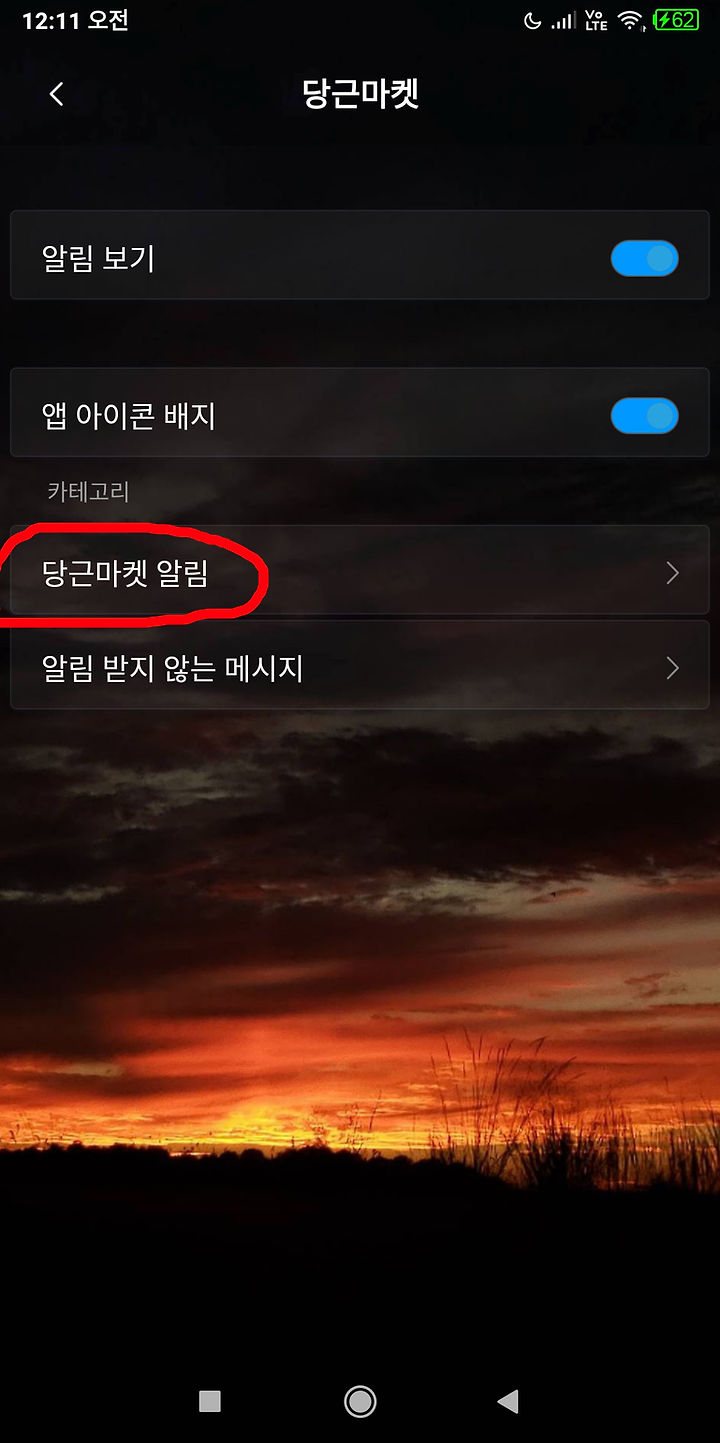Tap the 알림 보기 label text
Screen dimensions: 720x1443
coord(98,259)
